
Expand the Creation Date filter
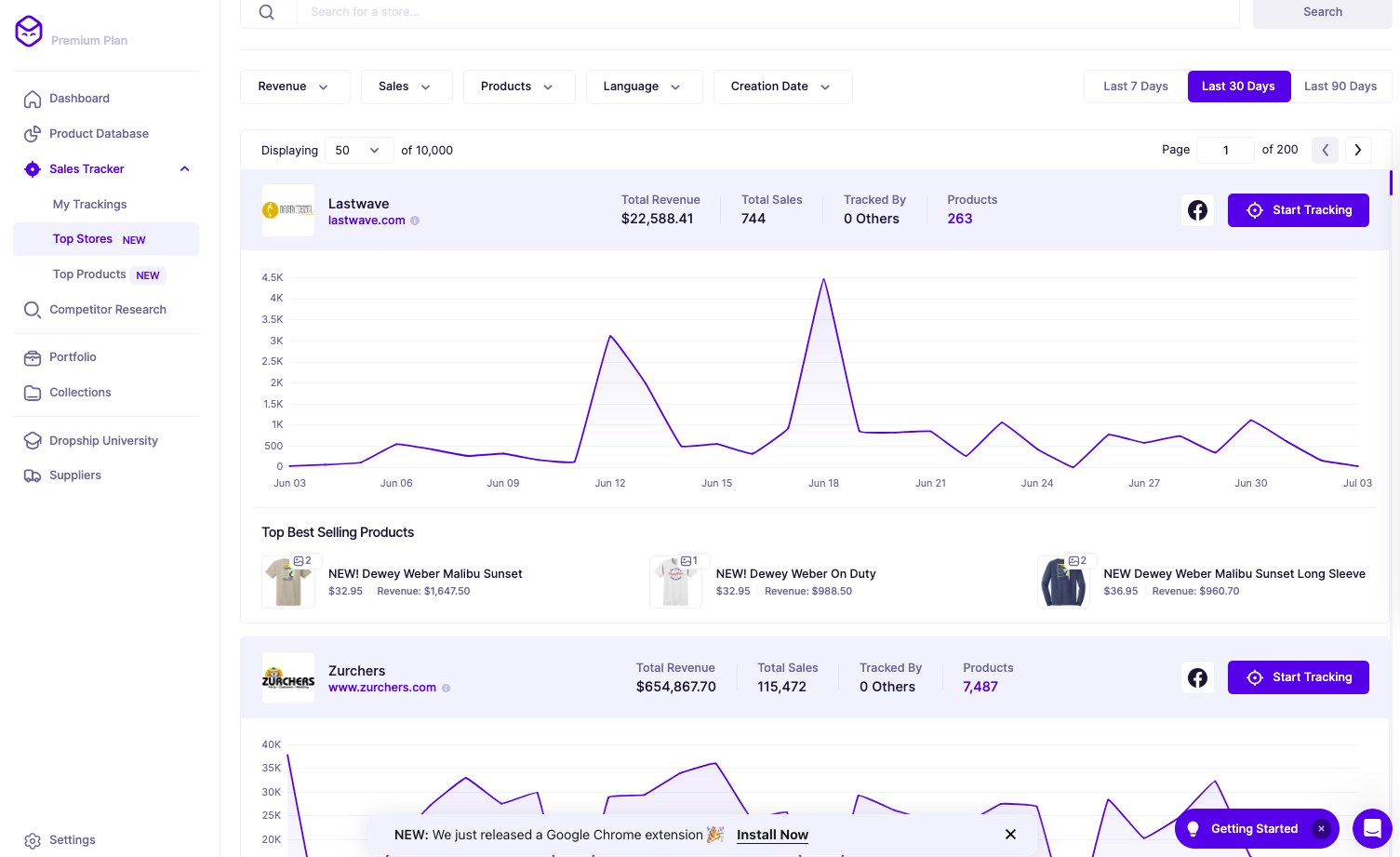782,87
